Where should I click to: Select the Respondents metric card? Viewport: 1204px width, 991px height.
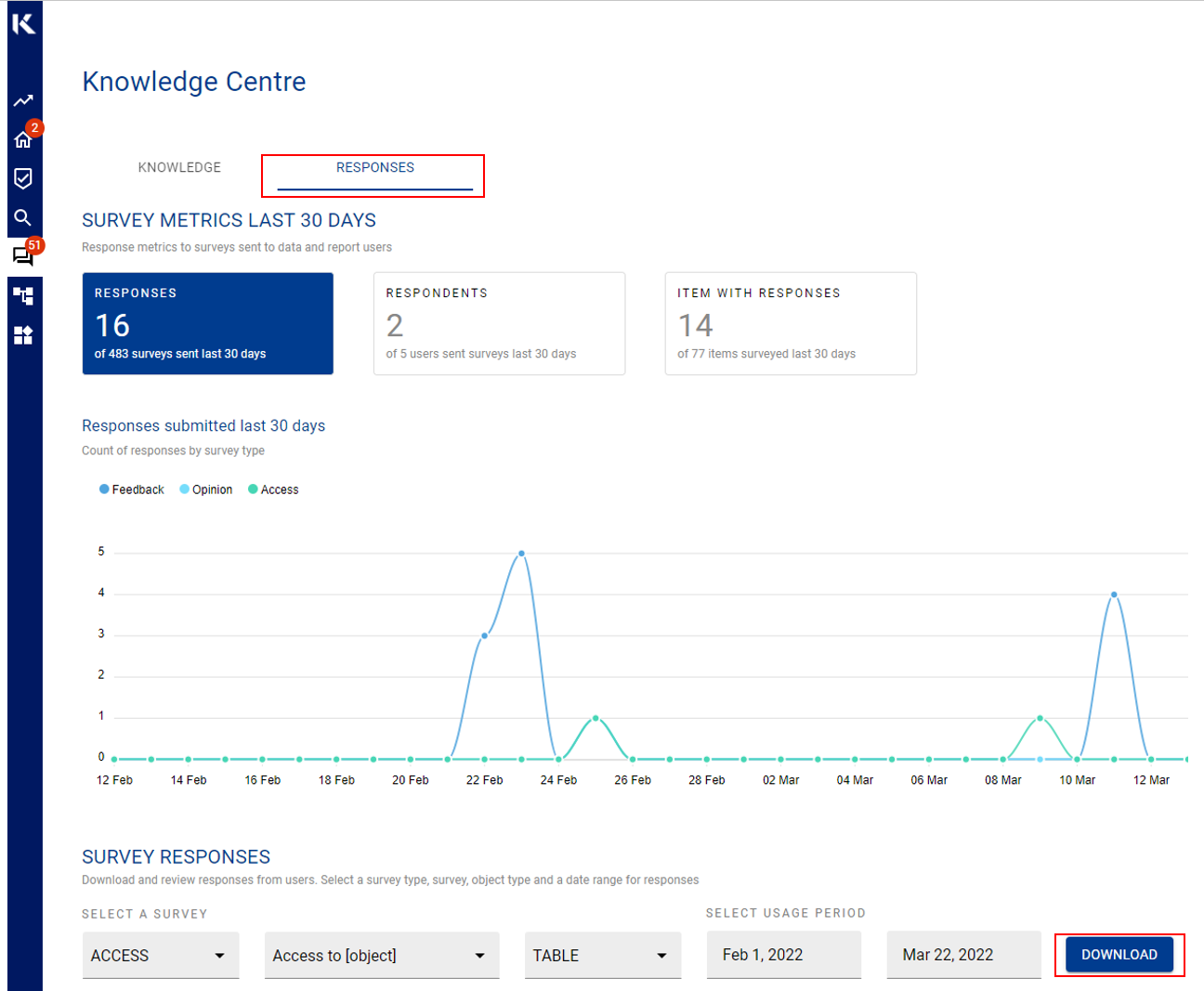point(499,323)
